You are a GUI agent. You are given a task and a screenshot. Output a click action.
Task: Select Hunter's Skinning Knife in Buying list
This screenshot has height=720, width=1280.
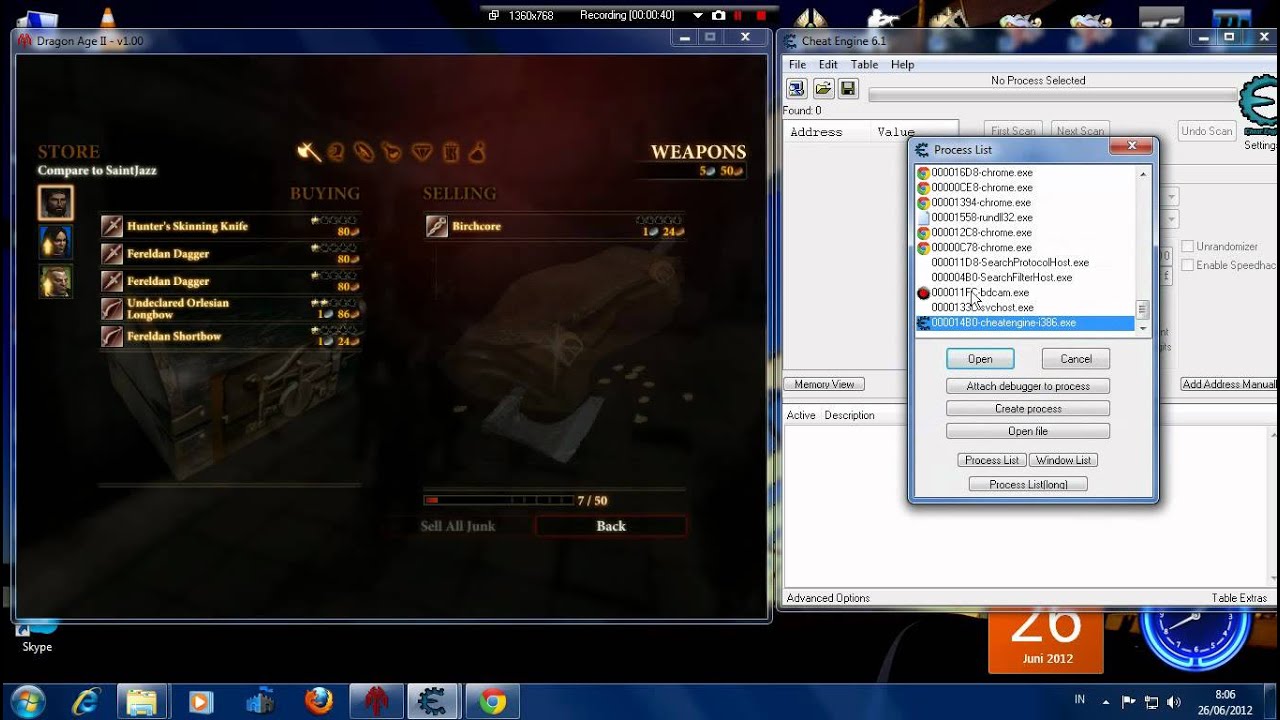[x=230, y=226]
